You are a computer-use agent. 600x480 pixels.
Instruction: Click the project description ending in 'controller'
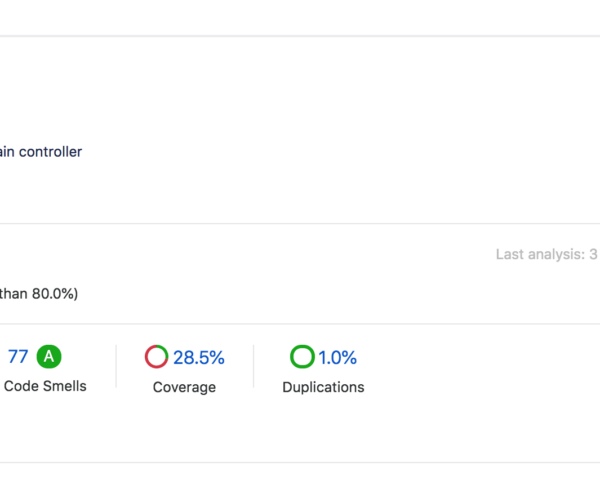(x=41, y=152)
